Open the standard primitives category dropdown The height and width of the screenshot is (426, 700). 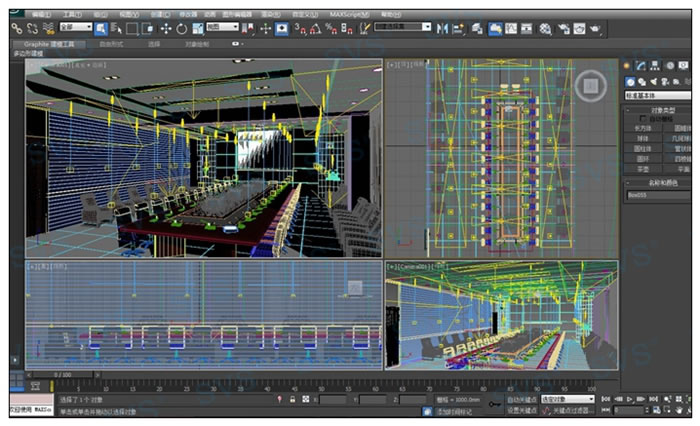658,95
